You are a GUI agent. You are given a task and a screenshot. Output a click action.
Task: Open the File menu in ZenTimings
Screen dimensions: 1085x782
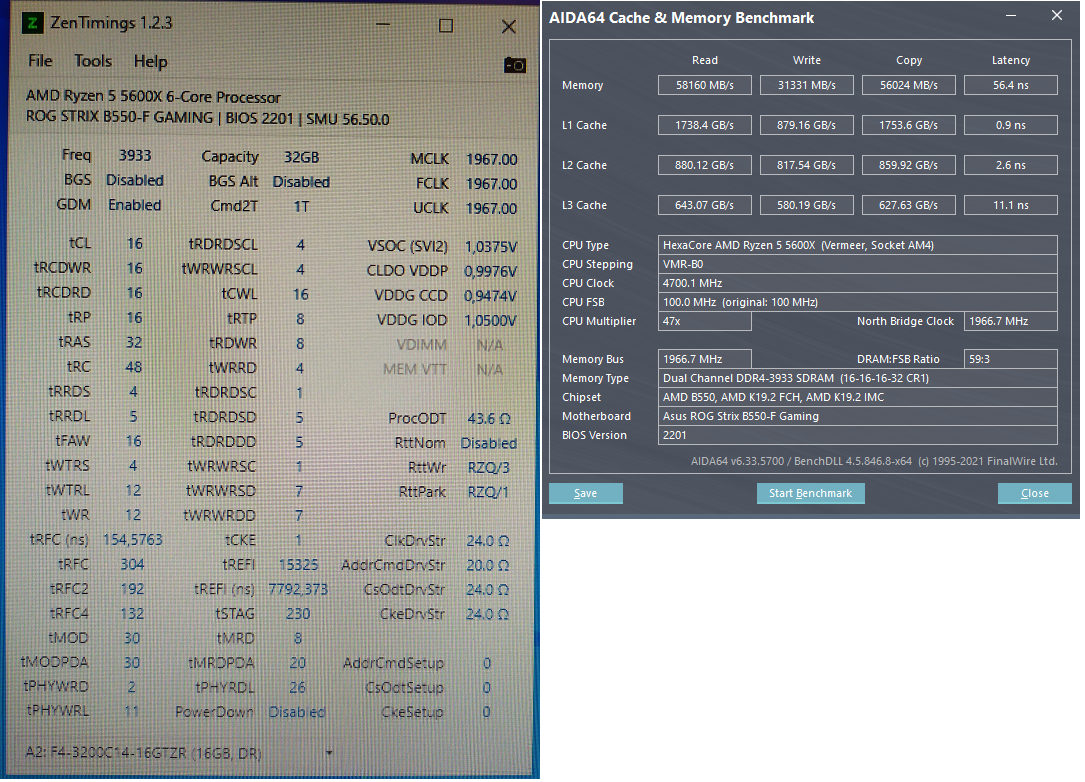pyautogui.click(x=40, y=61)
